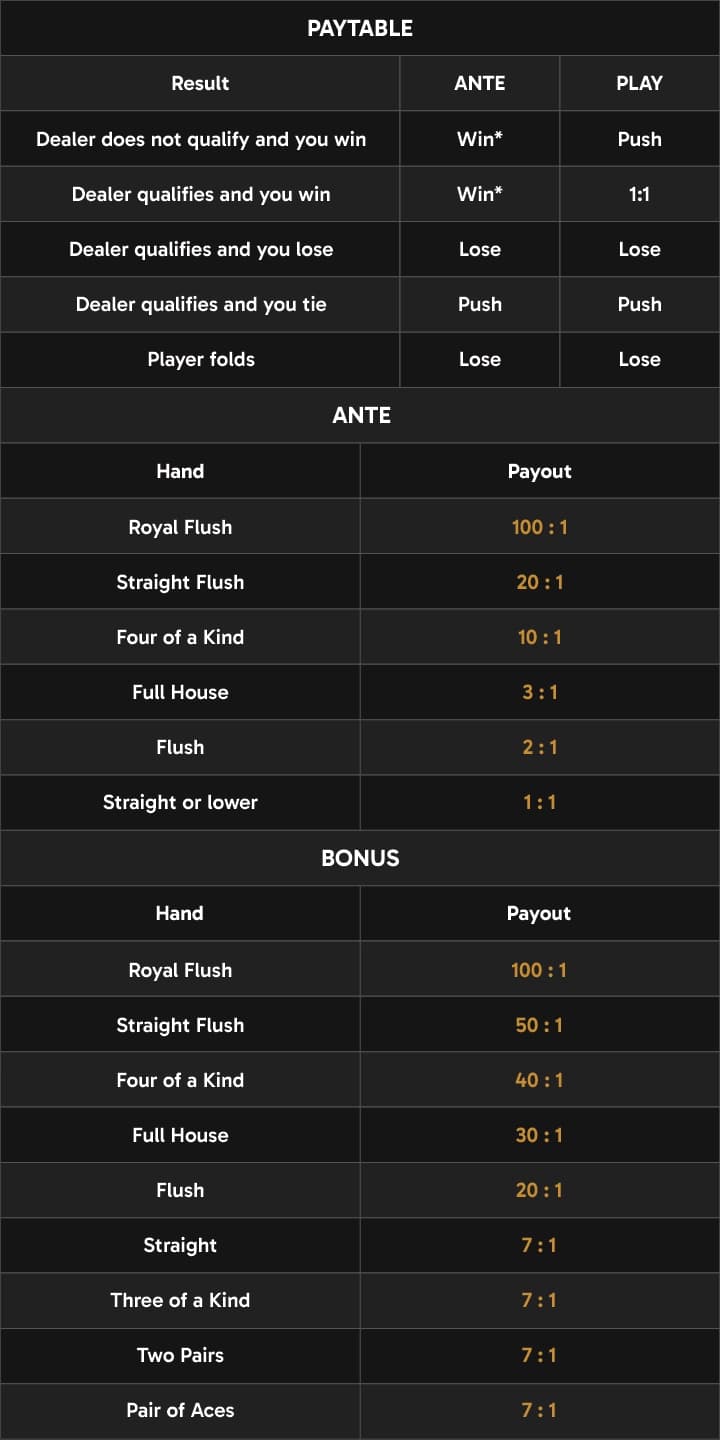
Task: Click the 1:1 PLAY payout cell
Action: pyautogui.click(x=639, y=194)
